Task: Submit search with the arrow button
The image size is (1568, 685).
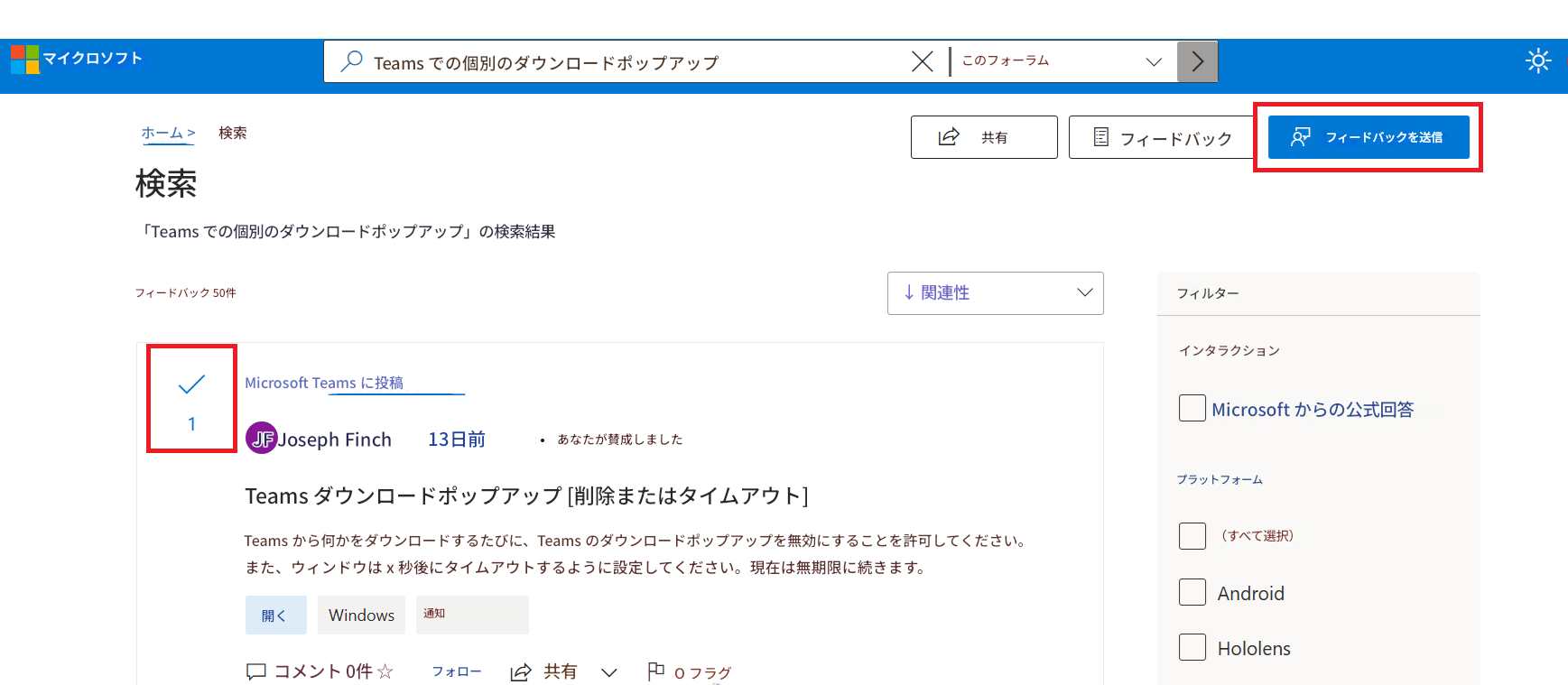Action: (x=1197, y=61)
